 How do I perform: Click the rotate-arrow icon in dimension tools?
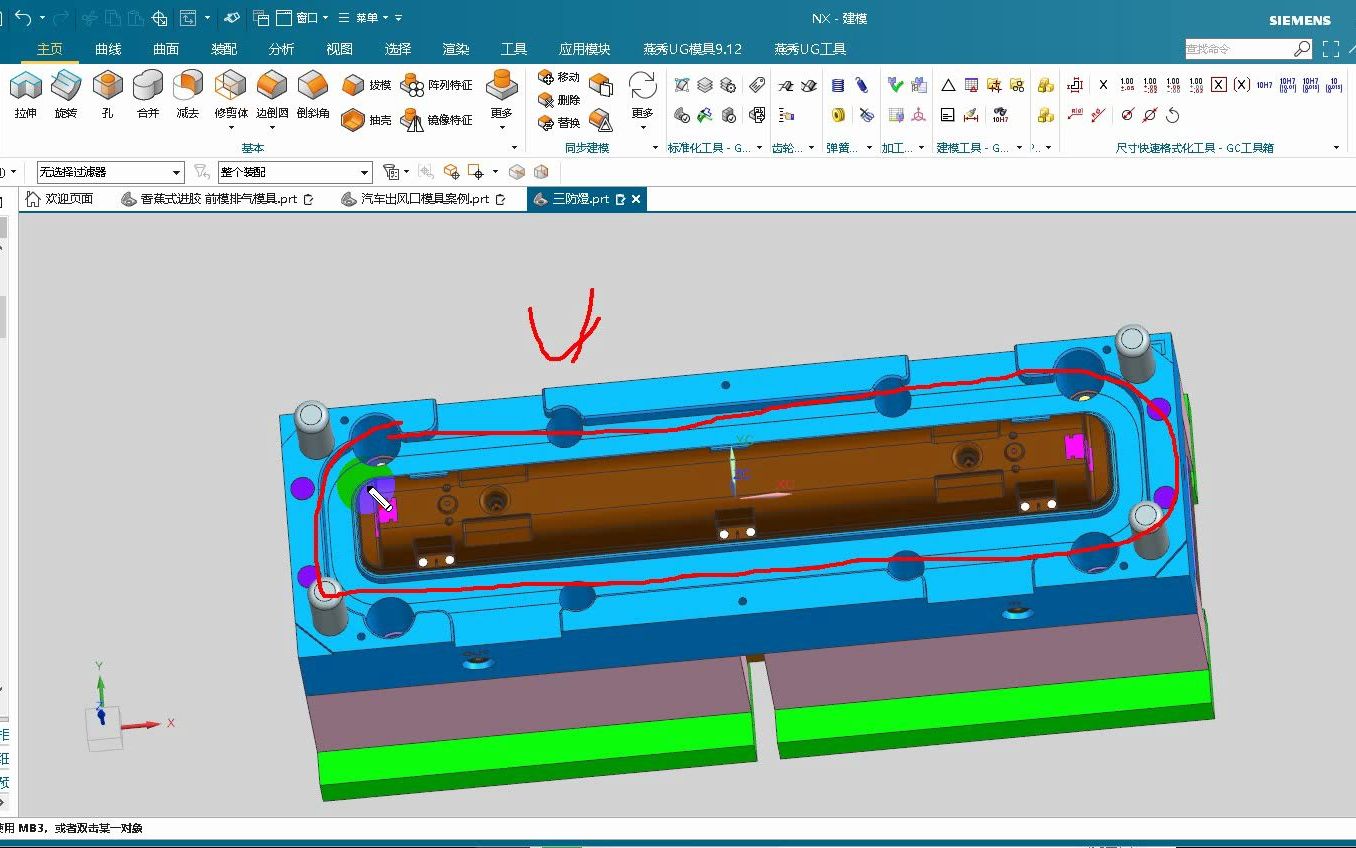1173,115
